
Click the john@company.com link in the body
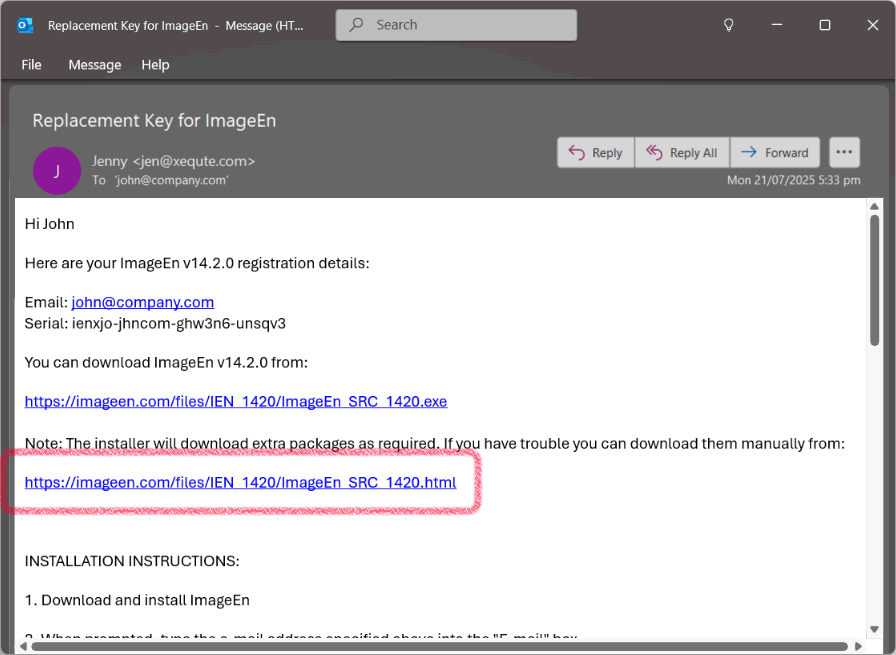[143, 302]
